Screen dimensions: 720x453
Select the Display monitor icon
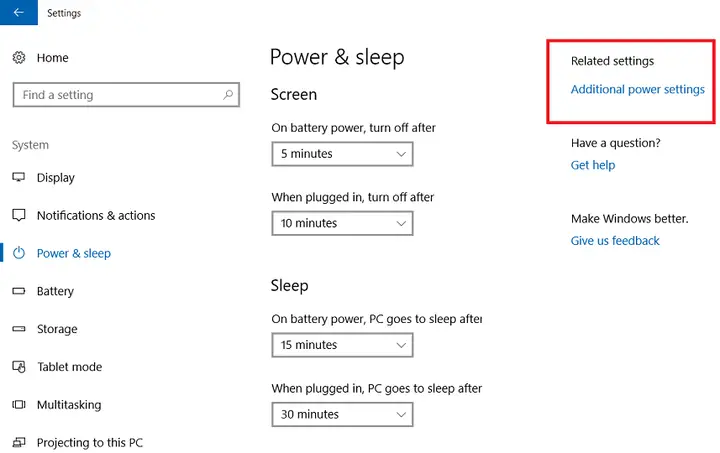tap(19, 178)
